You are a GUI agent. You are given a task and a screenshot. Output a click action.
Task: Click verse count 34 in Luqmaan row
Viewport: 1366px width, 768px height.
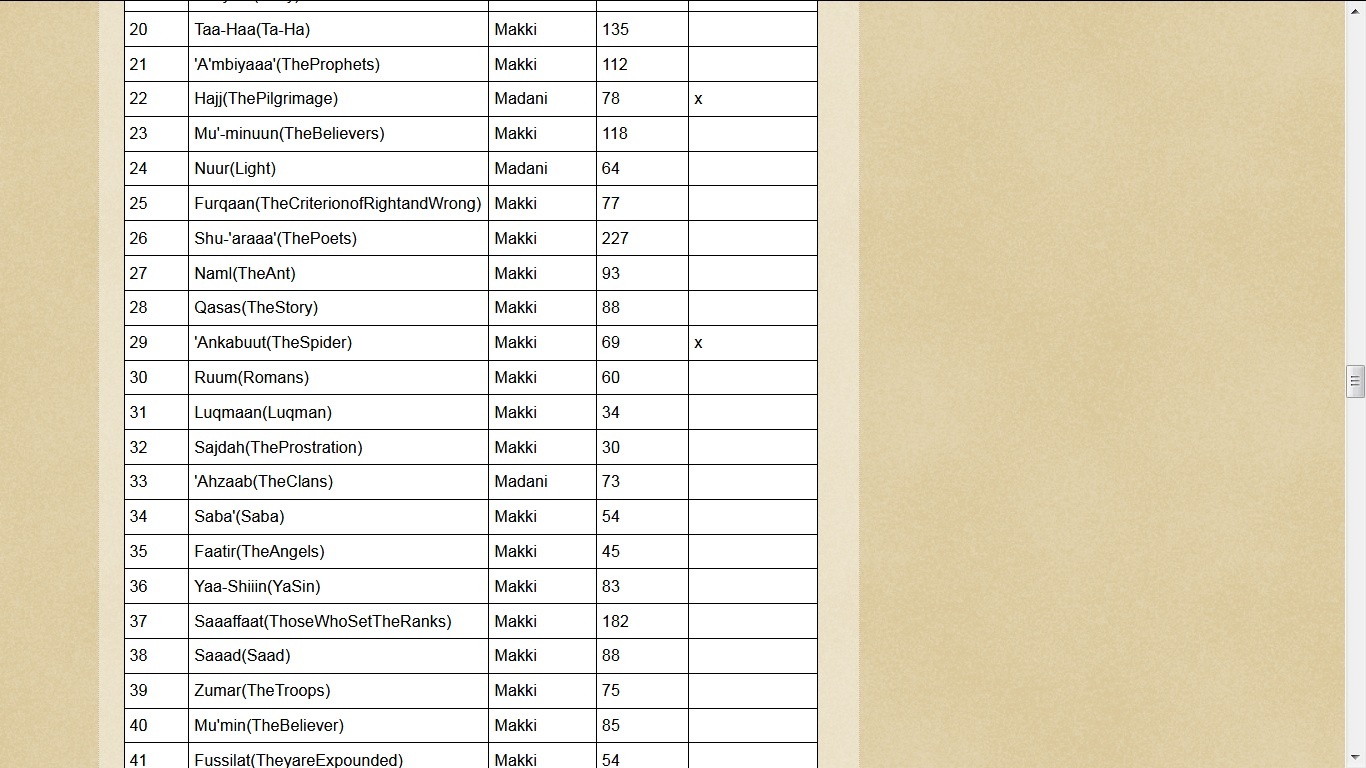[x=611, y=412]
